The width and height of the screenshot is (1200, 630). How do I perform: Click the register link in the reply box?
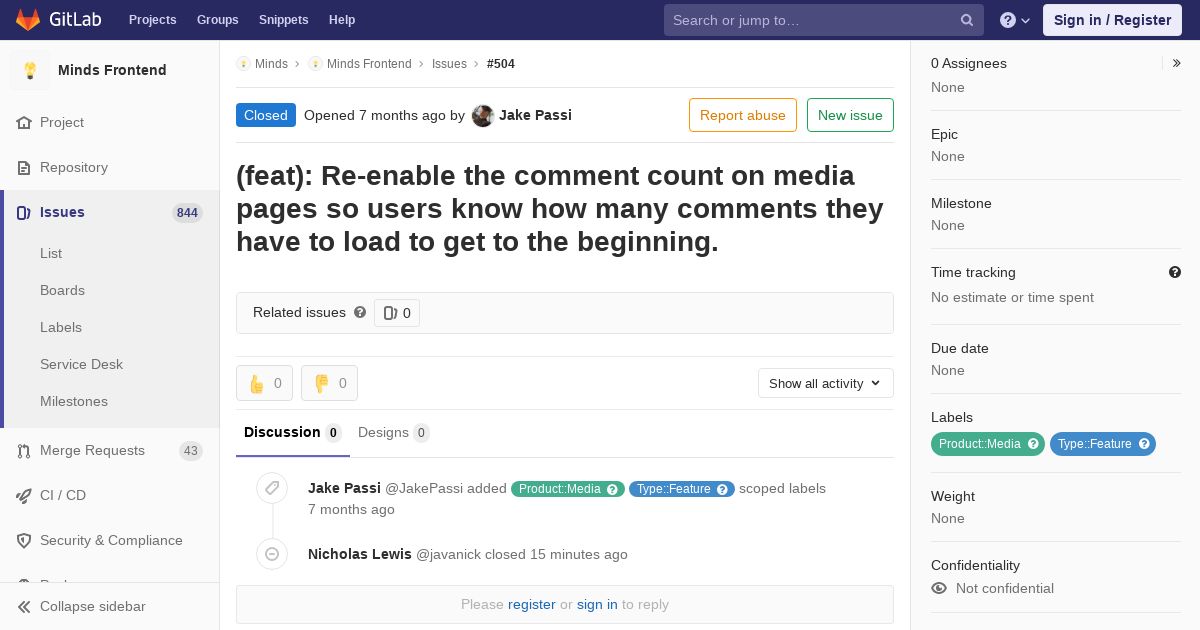[x=531, y=604]
